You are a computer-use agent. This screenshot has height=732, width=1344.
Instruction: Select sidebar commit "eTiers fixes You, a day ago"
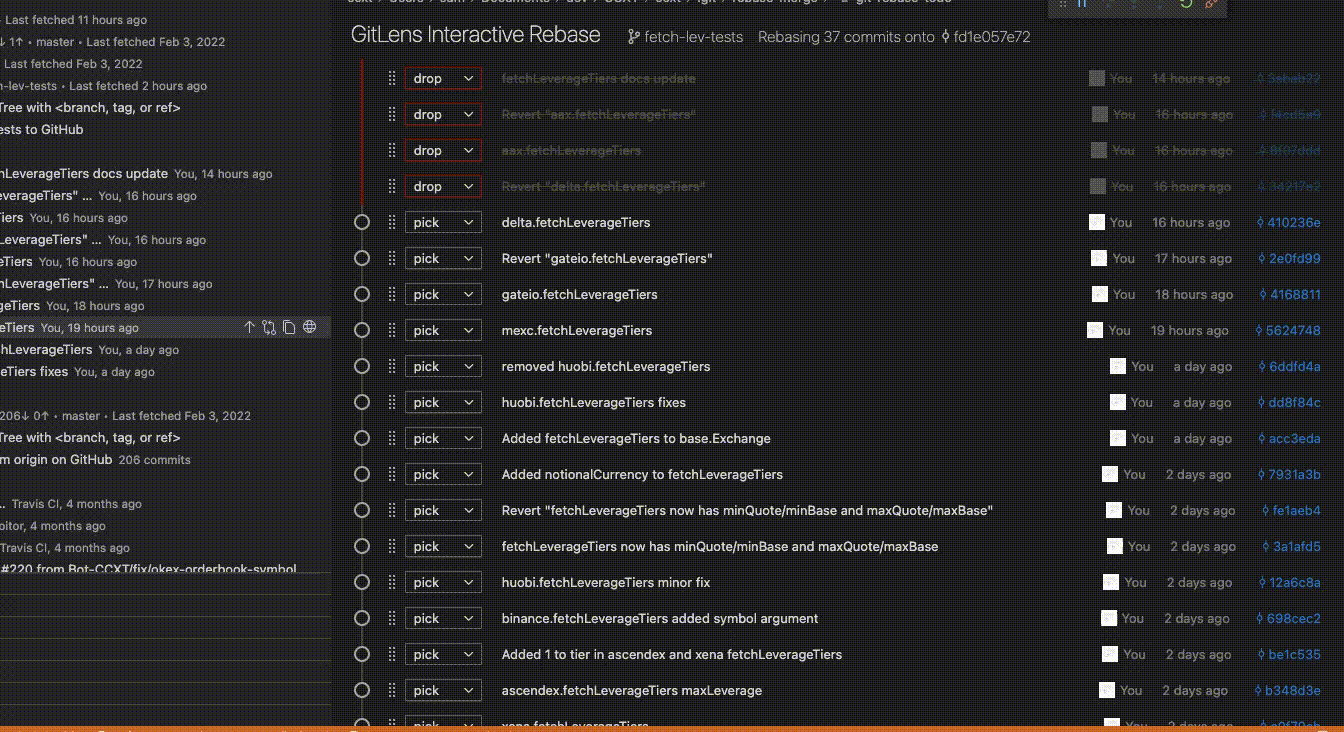point(77,371)
